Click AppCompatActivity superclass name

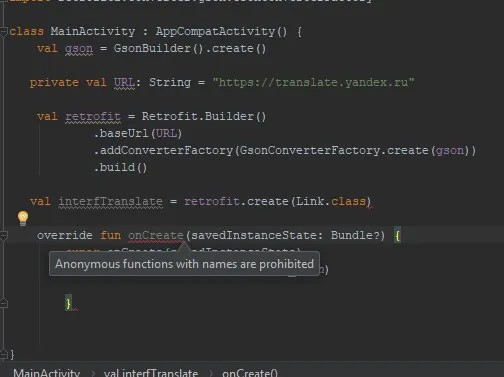point(215,31)
